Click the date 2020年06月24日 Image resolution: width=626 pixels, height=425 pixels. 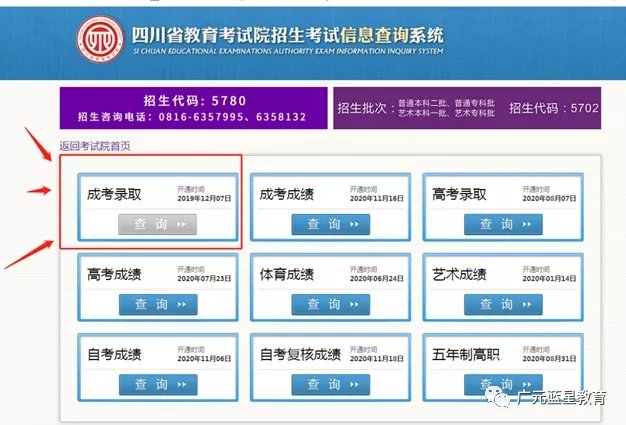376,279
